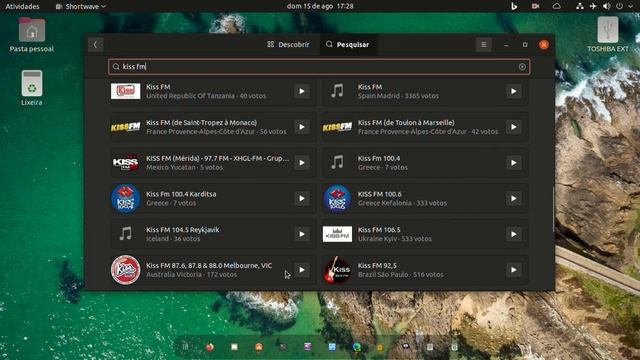
Task: Play Kiss Fm 100.4 Greece station
Action: (x=513, y=163)
